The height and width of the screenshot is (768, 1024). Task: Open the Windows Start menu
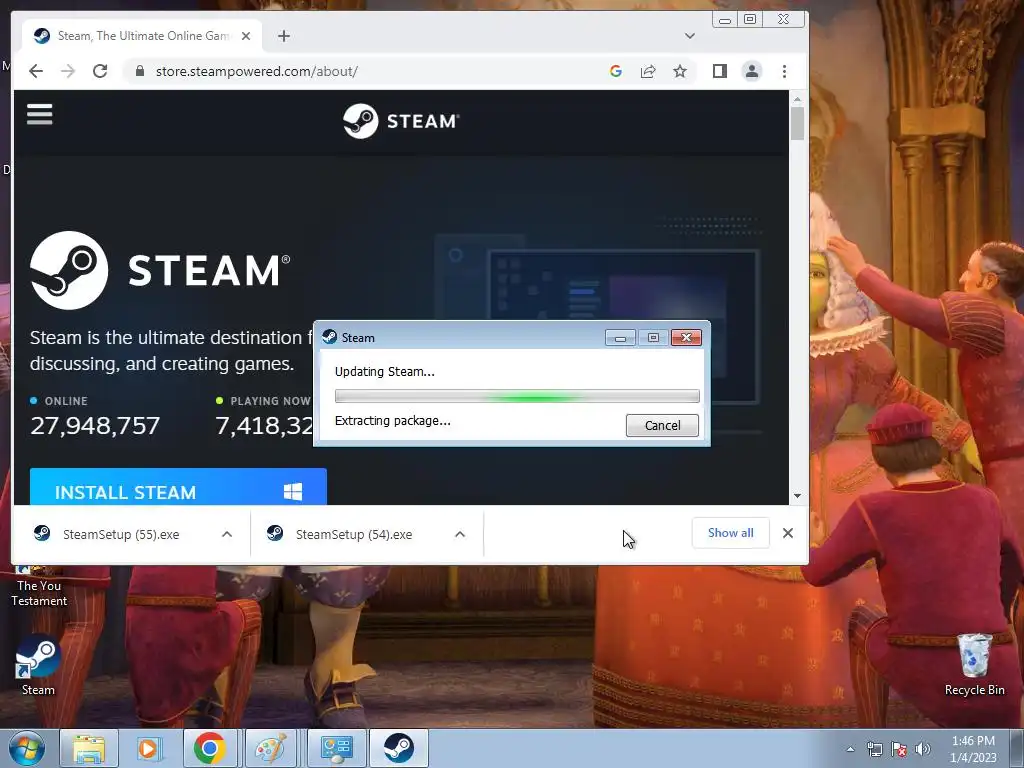click(x=25, y=748)
